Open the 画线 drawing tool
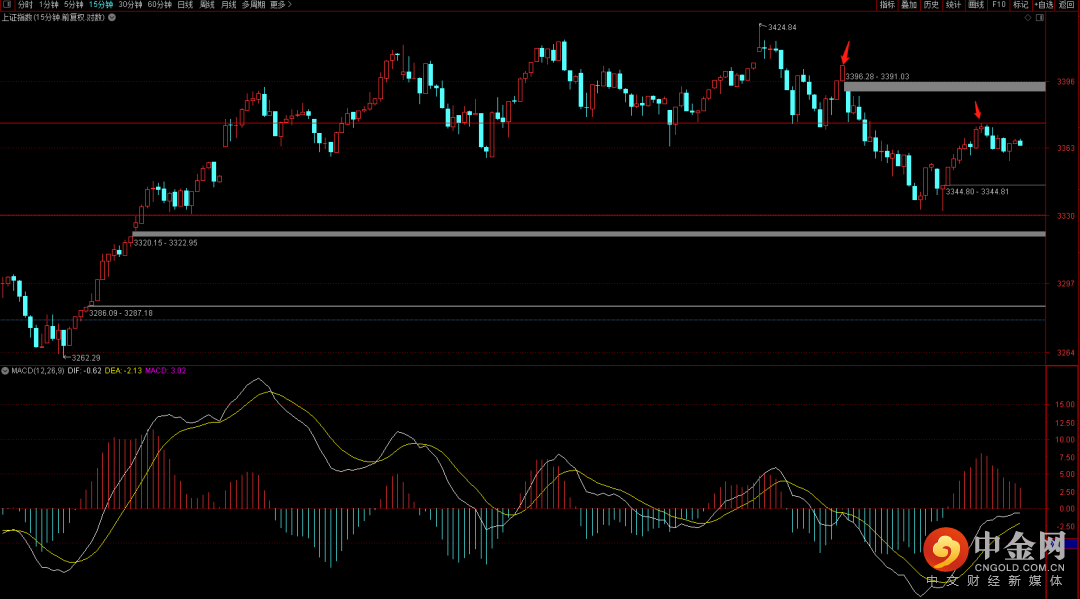Viewport: 1080px width, 599px height. pyautogui.click(x=976, y=5)
